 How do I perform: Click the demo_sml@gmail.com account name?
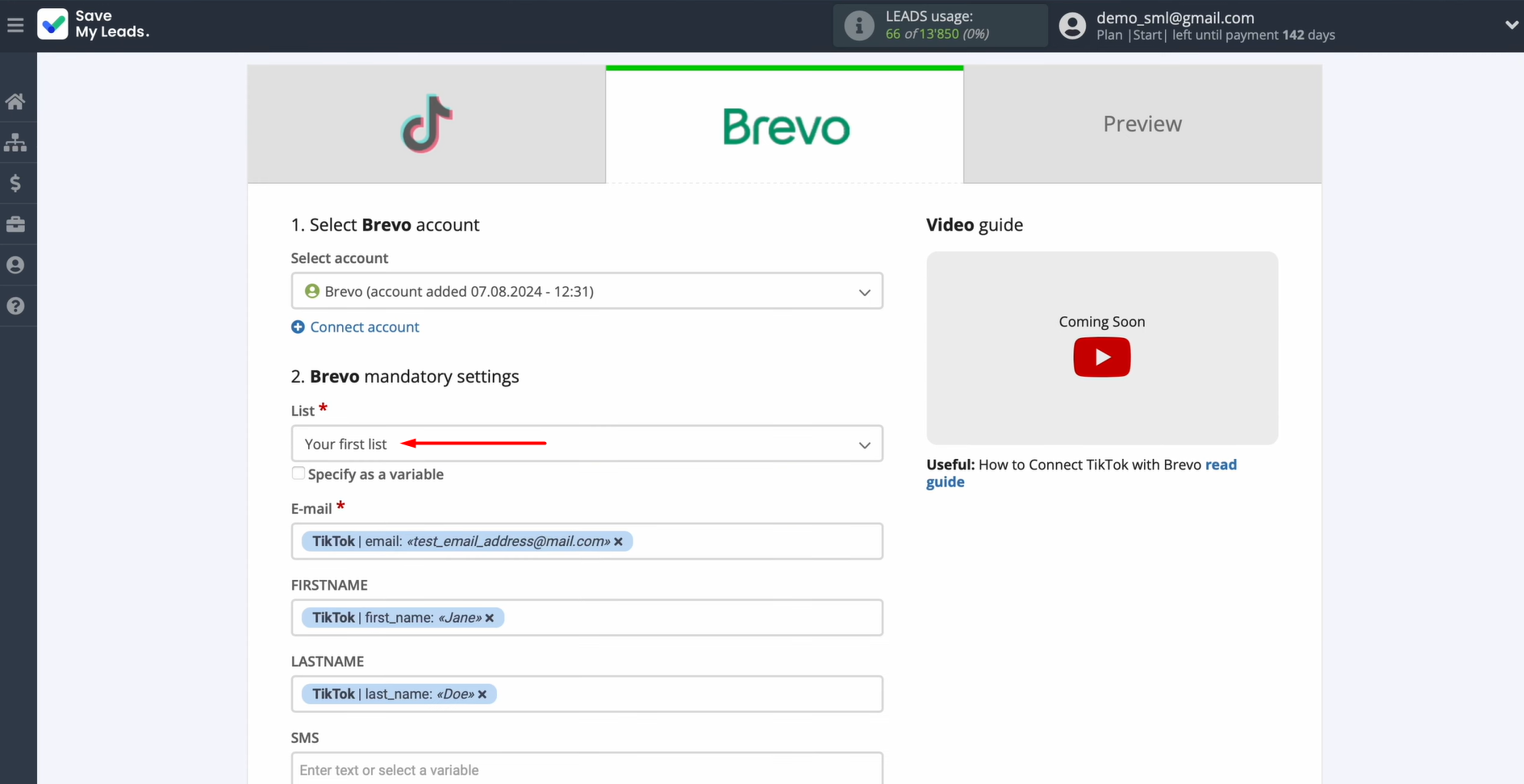1175,18
